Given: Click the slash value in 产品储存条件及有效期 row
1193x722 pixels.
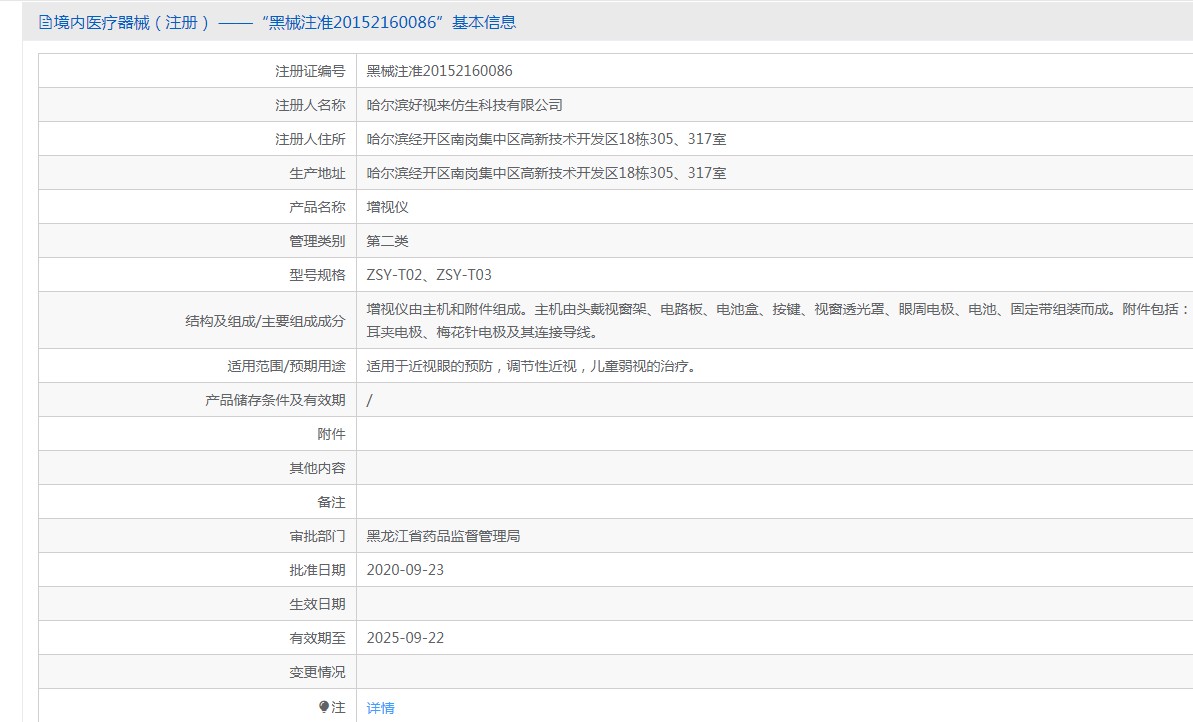Looking at the screenshot, I should click(x=370, y=400).
